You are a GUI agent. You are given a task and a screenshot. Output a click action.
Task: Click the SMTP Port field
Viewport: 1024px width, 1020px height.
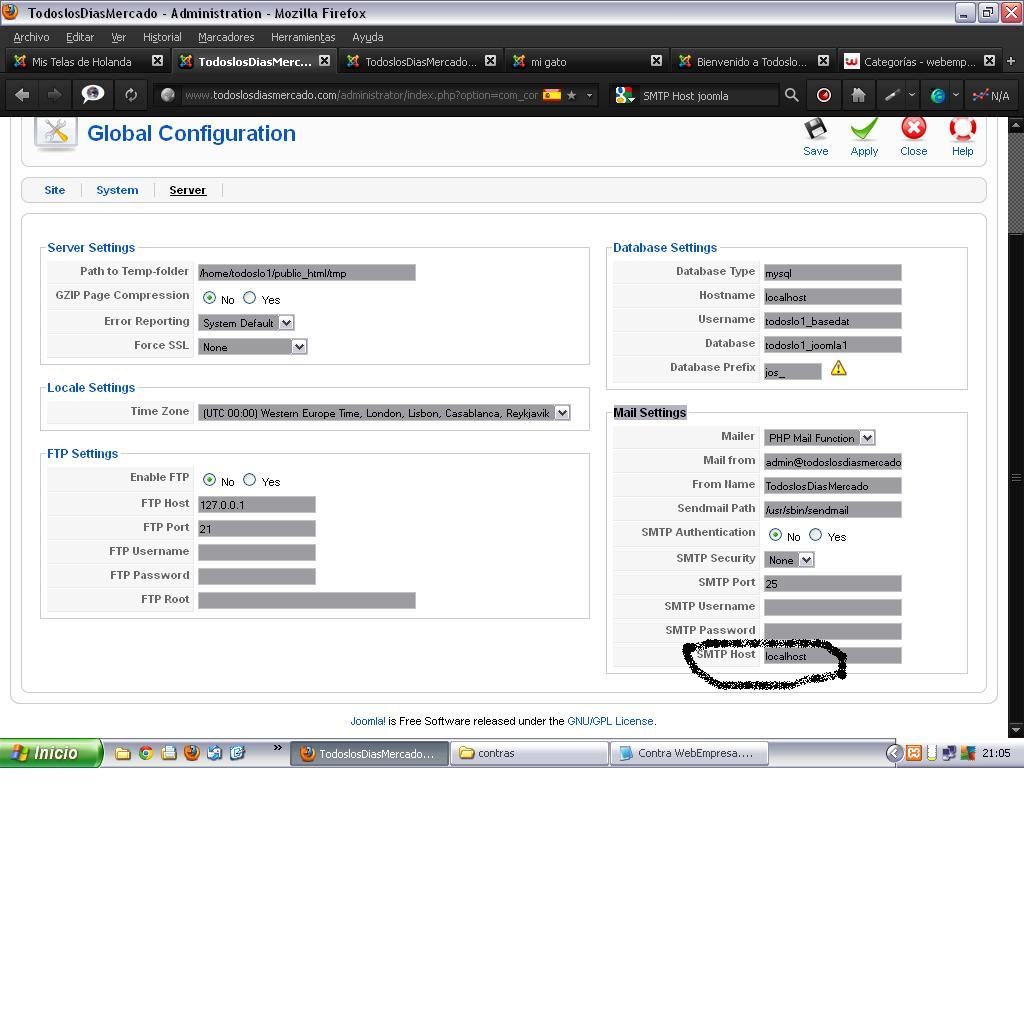[833, 583]
